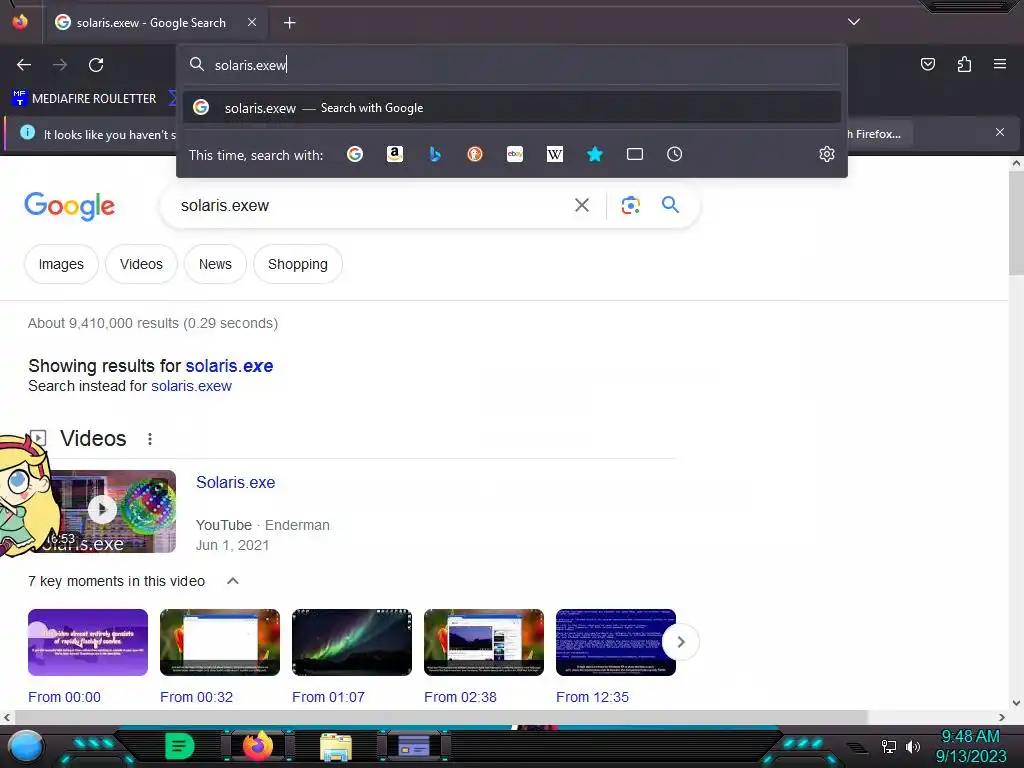
Task: Click the scroll down arrow of page
Action: point(1016,703)
